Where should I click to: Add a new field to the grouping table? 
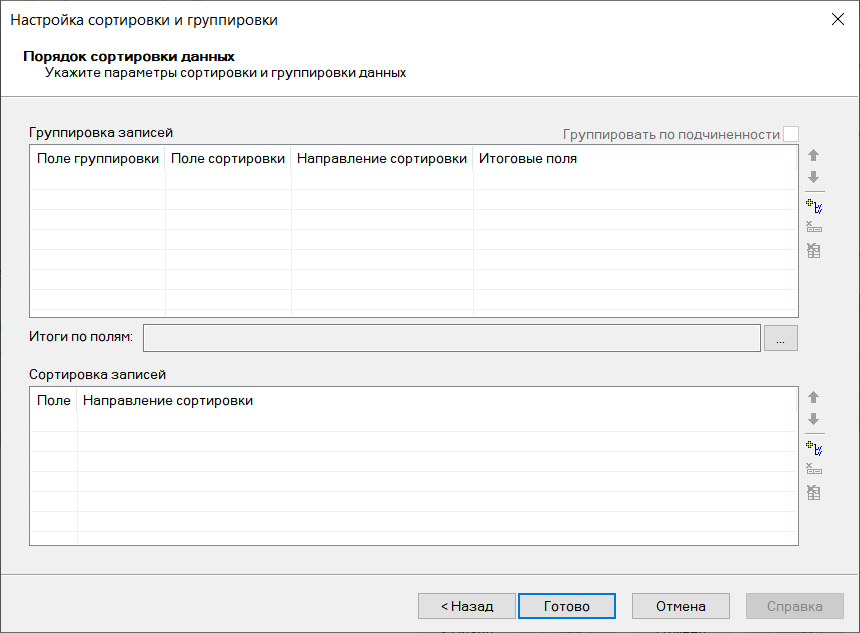coord(813,206)
